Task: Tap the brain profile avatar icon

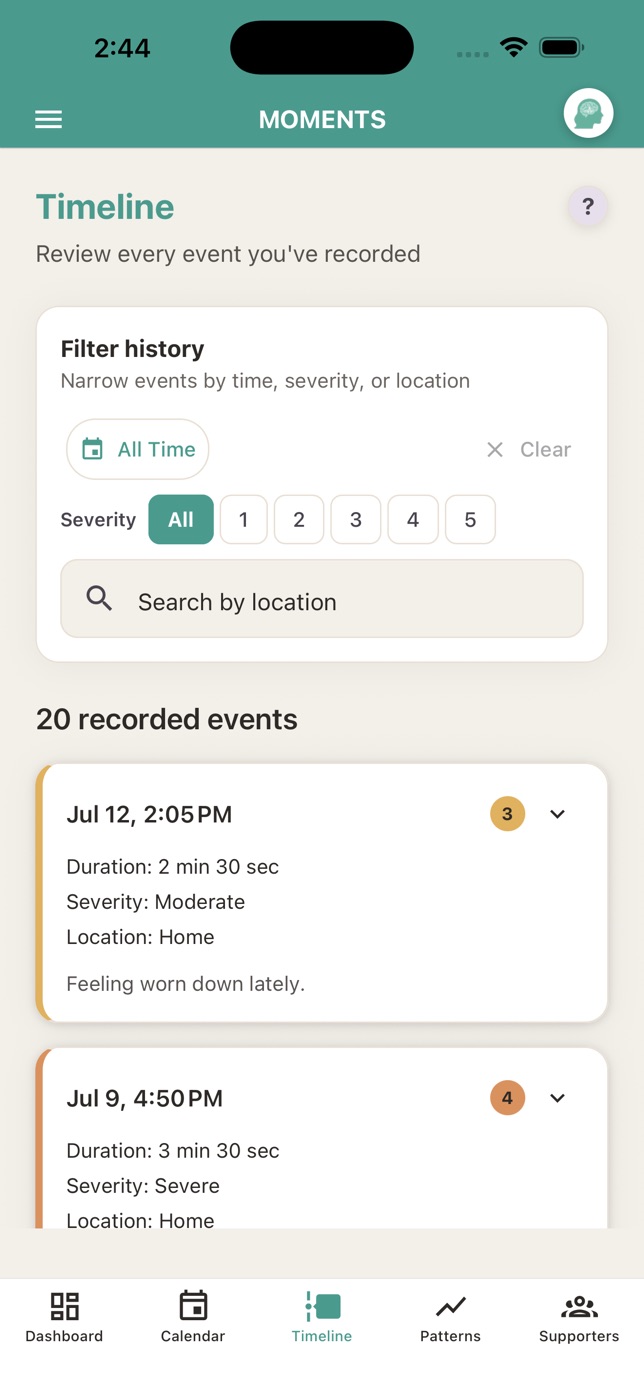Action: (588, 114)
